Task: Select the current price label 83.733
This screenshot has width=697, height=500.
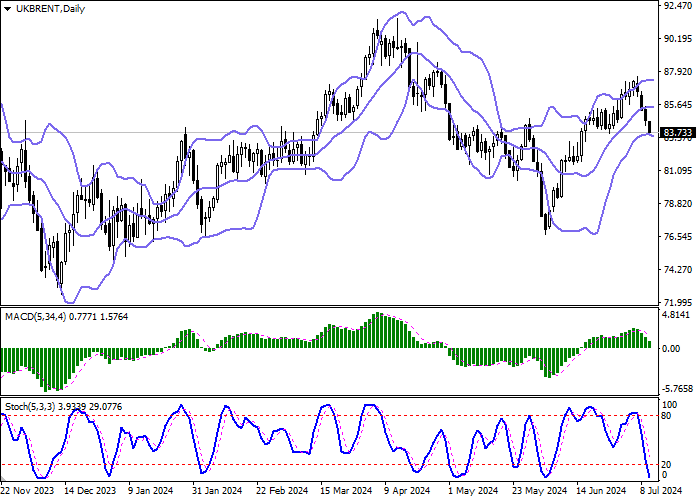Action: pyautogui.click(x=677, y=132)
